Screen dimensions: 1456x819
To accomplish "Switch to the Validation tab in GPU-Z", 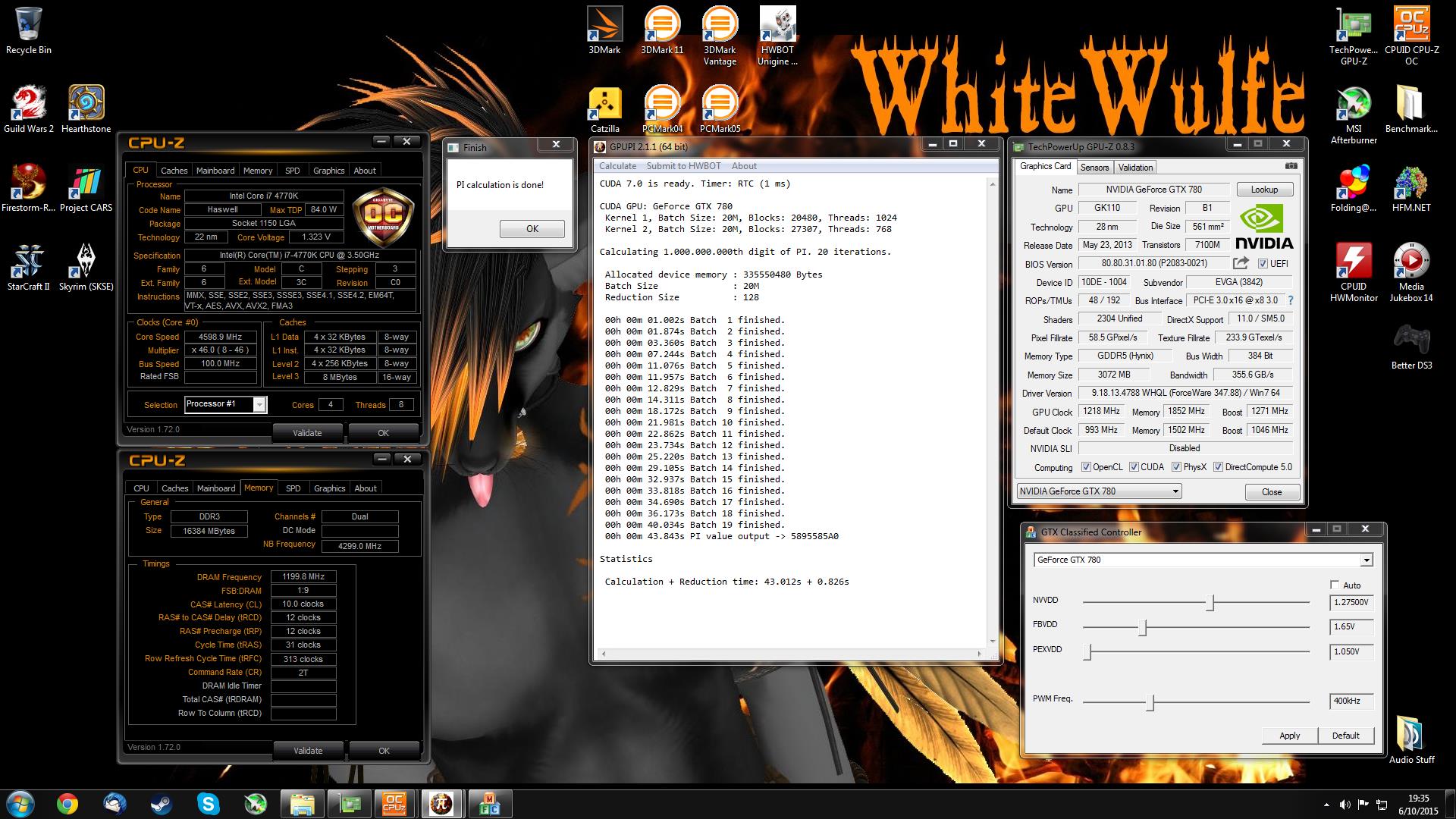I will pos(1135,168).
